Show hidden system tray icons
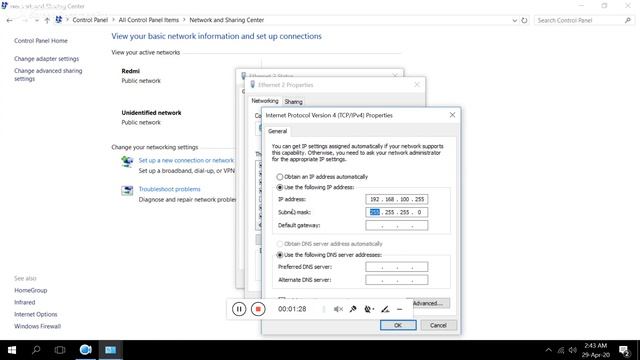 548,350
